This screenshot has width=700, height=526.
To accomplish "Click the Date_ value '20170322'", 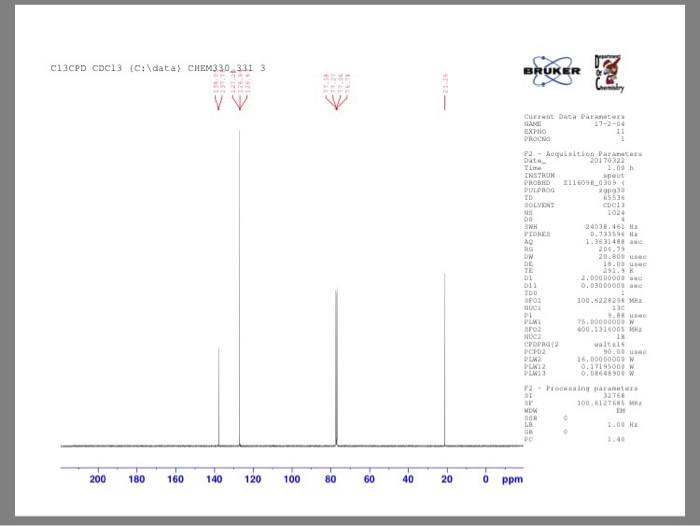I will click(607, 161).
